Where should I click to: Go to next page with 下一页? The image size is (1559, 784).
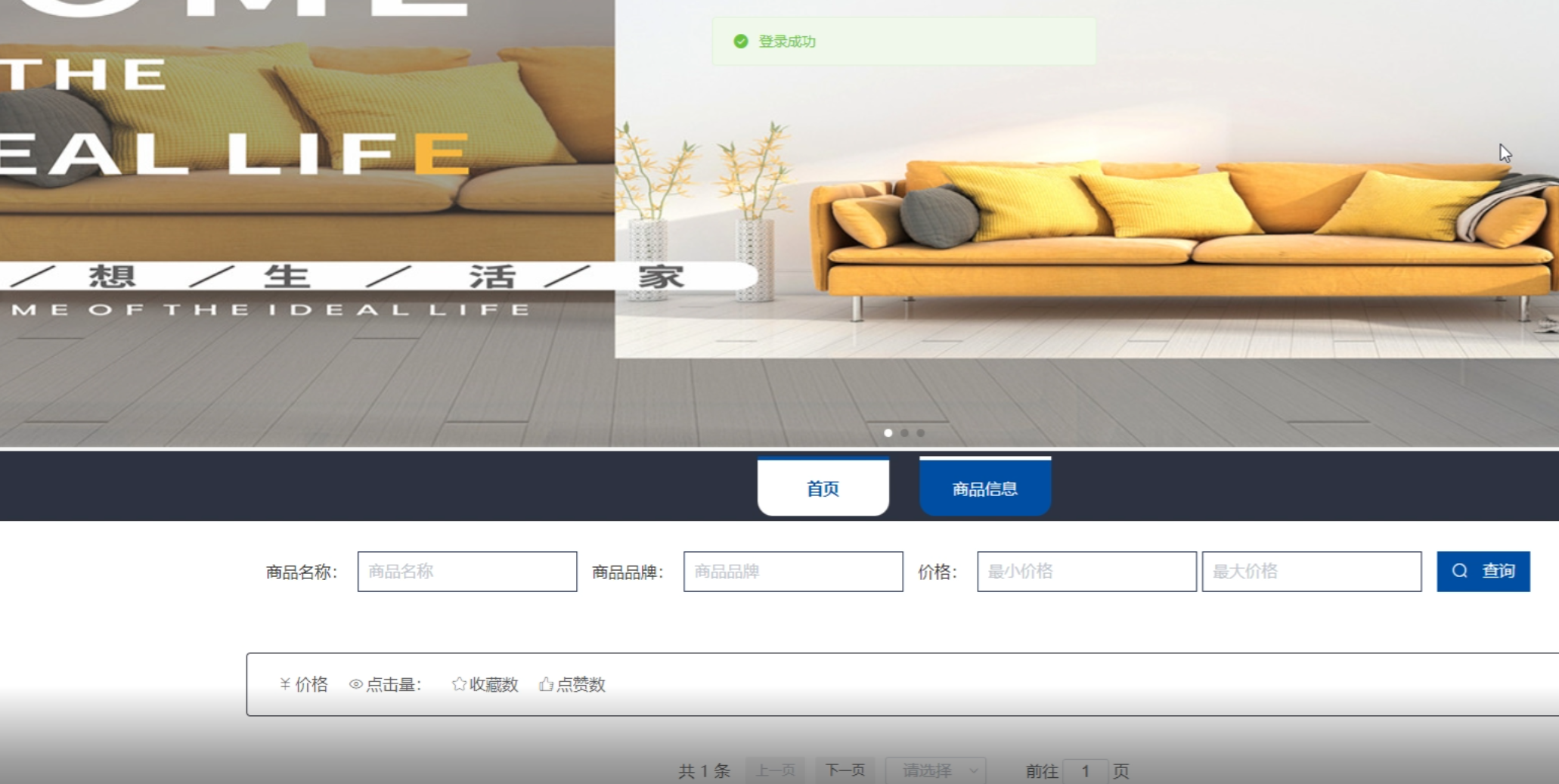(x=845, y=770)
